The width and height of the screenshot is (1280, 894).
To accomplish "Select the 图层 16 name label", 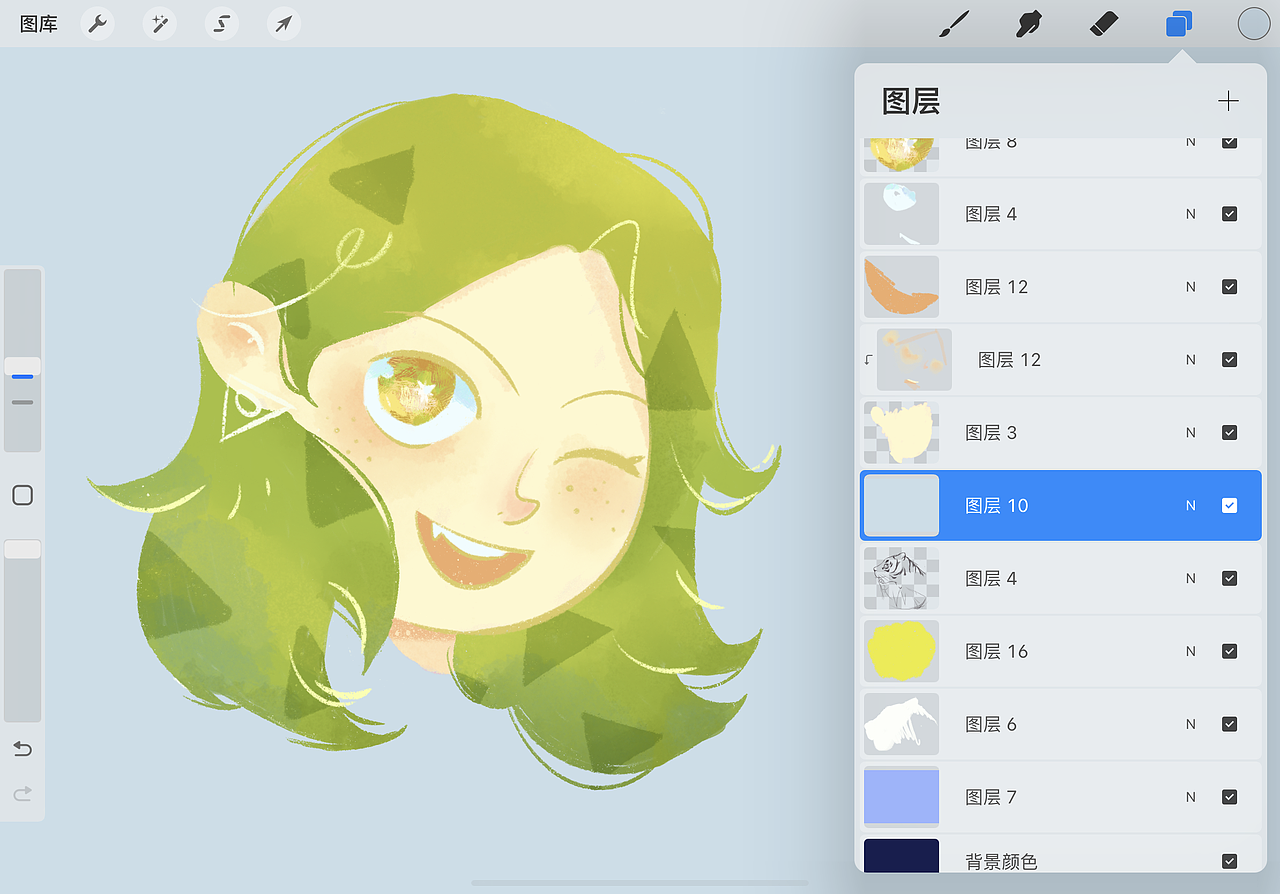I will pos(996,651).
